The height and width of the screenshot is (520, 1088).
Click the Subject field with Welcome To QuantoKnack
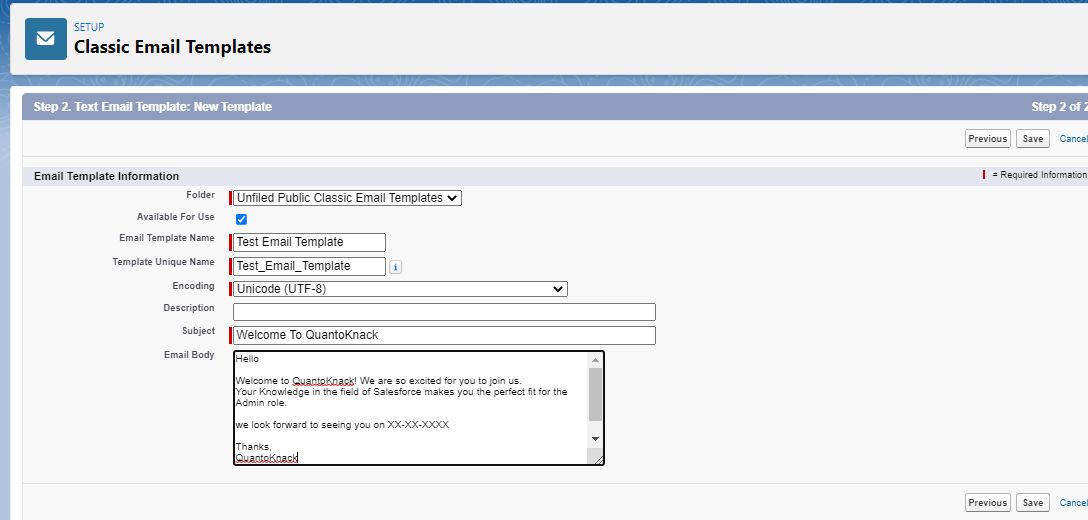pyautogui.click(x=444, y=335)
